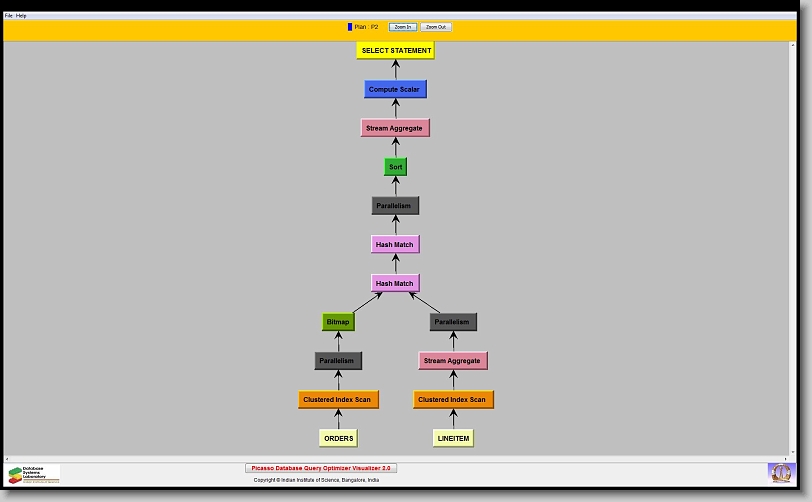Click the ORDERS table node

[338, 438]
